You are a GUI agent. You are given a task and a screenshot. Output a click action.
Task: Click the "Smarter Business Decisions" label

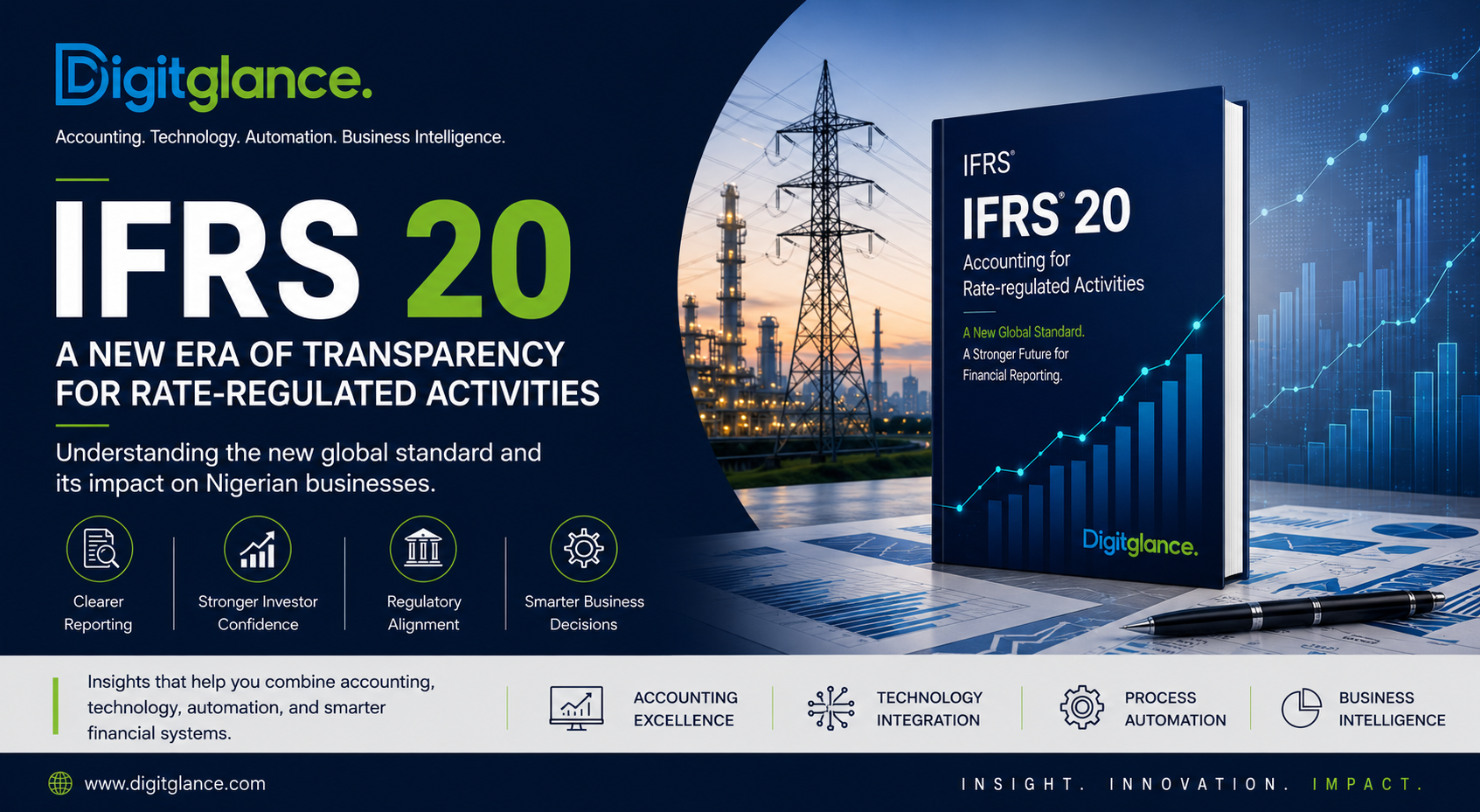(x=584, y=613)
